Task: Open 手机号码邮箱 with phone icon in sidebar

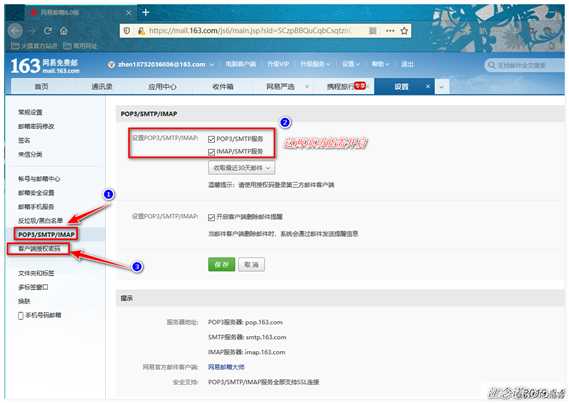Action: pyautogui.click(x=40, y=315)
